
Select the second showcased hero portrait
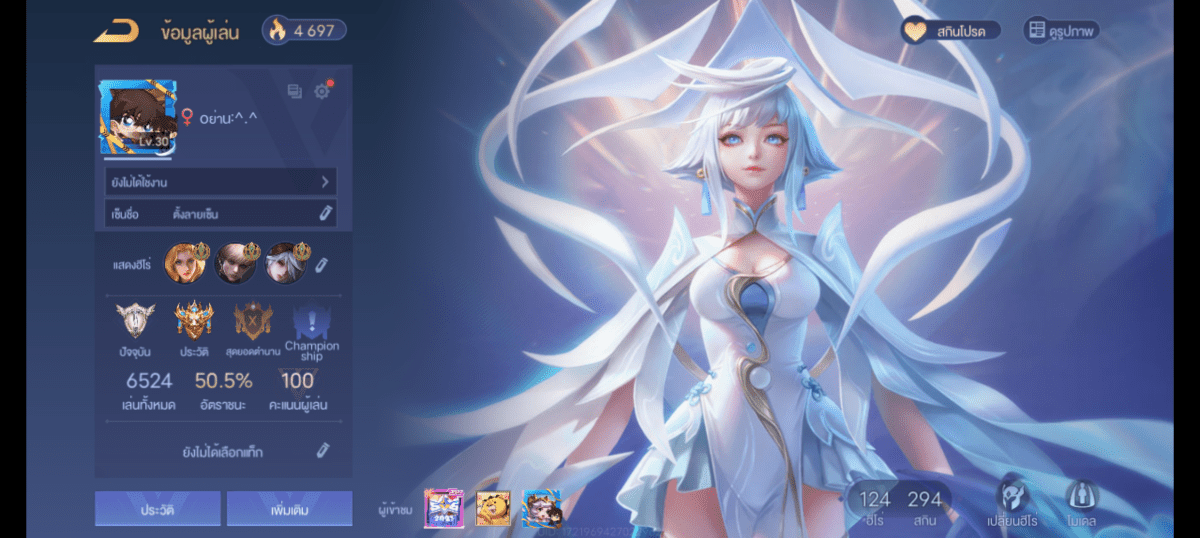[236, 263]
